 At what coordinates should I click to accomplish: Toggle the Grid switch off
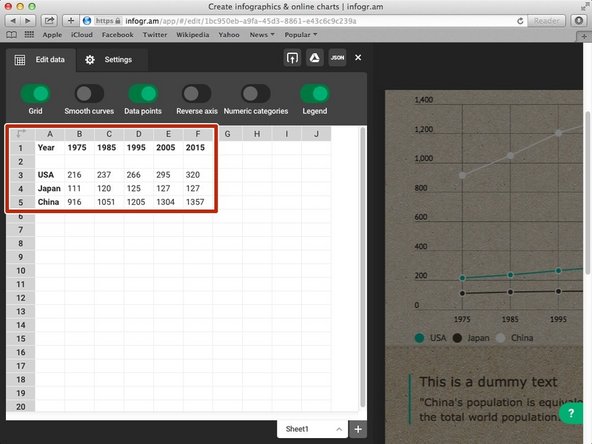click(x=35, y=94)
